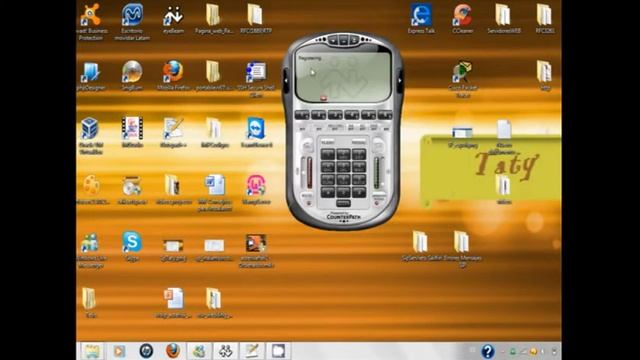Select the Express Talk desktop shortcut
Viewport: 640px width, 360px height.
pos(421,18)
